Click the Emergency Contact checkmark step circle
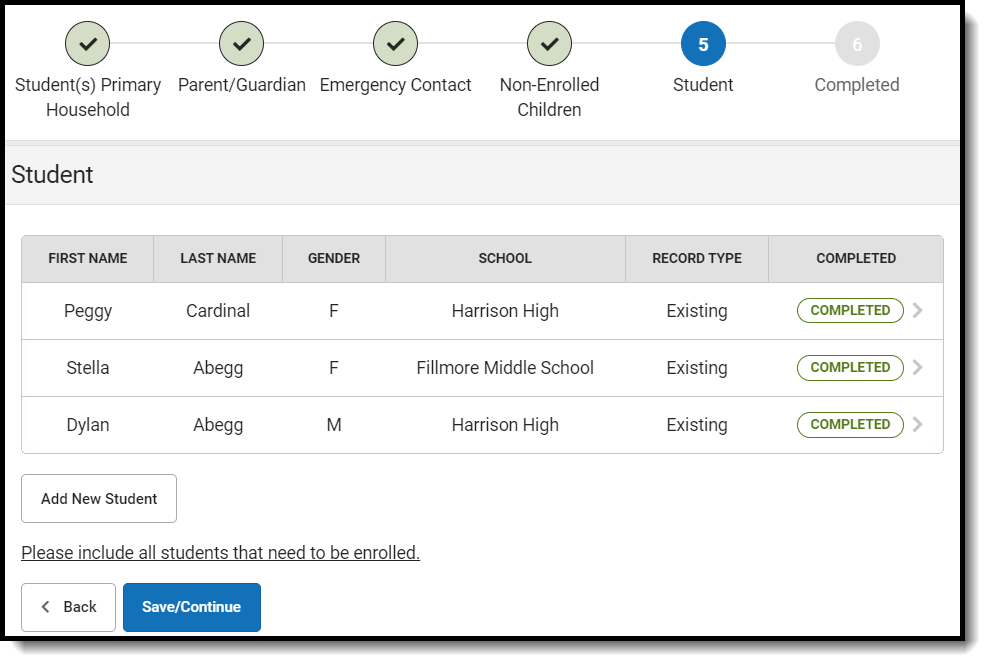990x666 pixels. 395,44
